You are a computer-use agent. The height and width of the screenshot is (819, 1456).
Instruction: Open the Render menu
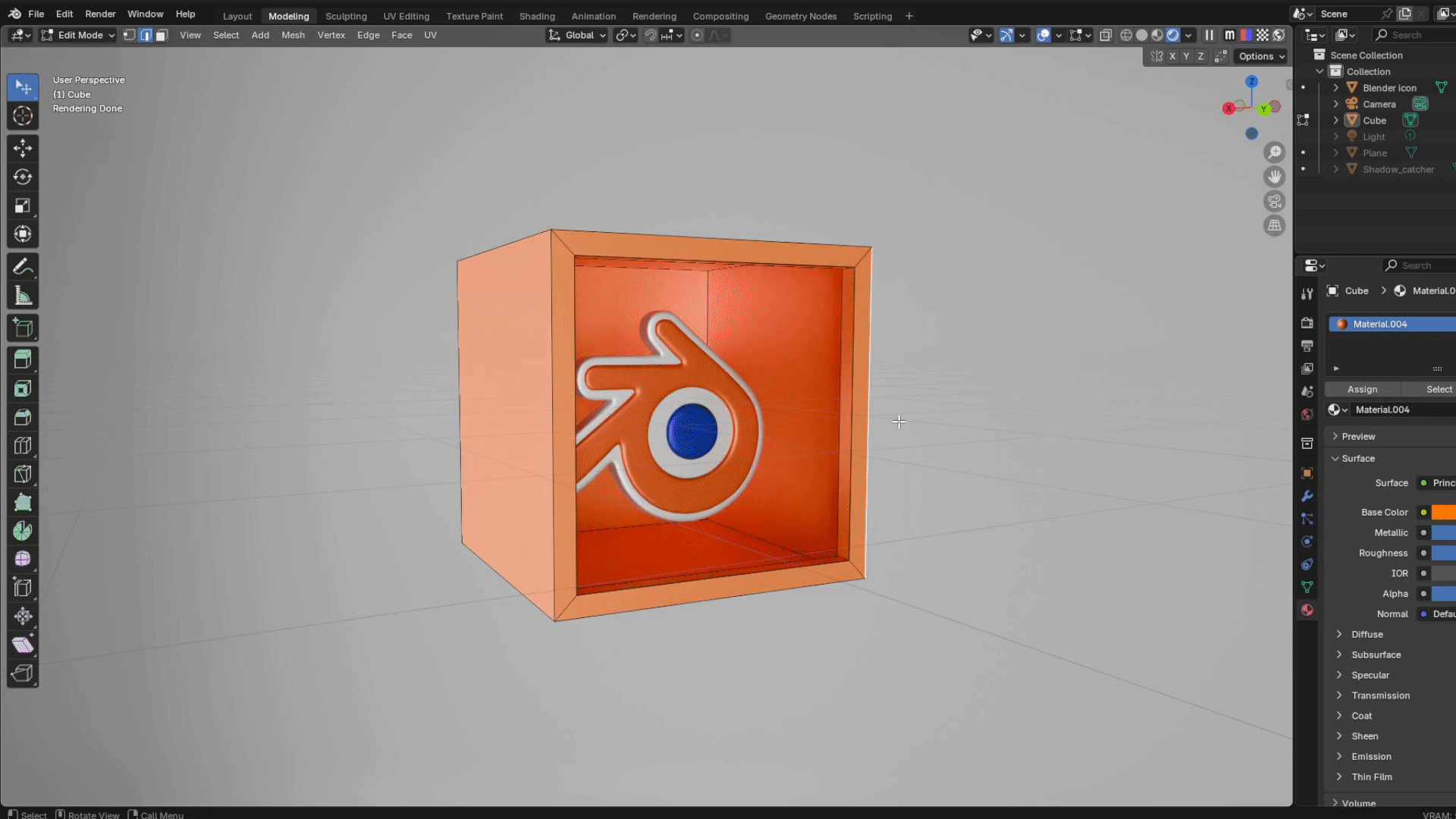pyautogui.click(x=100, y=14)
